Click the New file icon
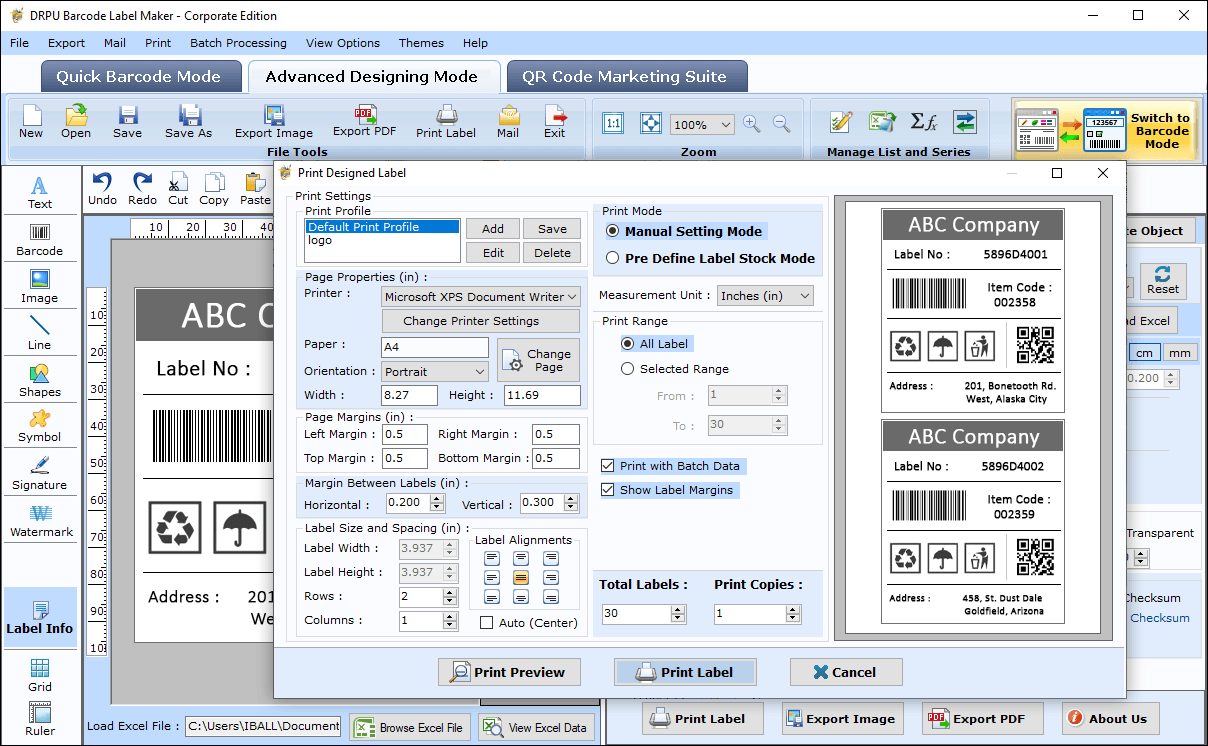The image size is (1208, 746). click(x=31, y=121)
